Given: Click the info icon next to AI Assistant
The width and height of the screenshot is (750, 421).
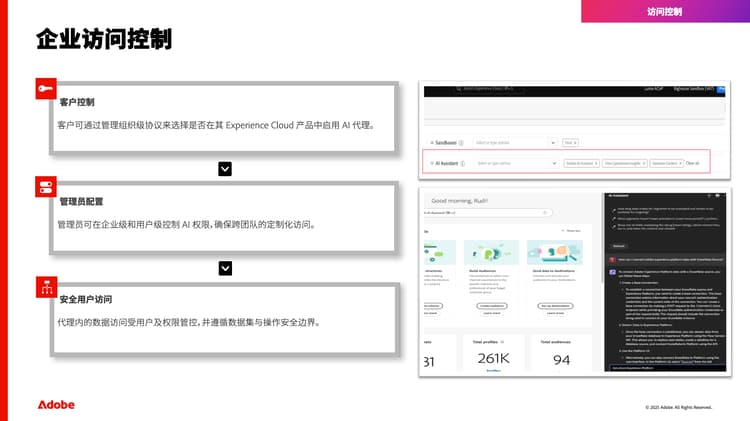Looking at the screenshot, I should [x=463, y=164].
